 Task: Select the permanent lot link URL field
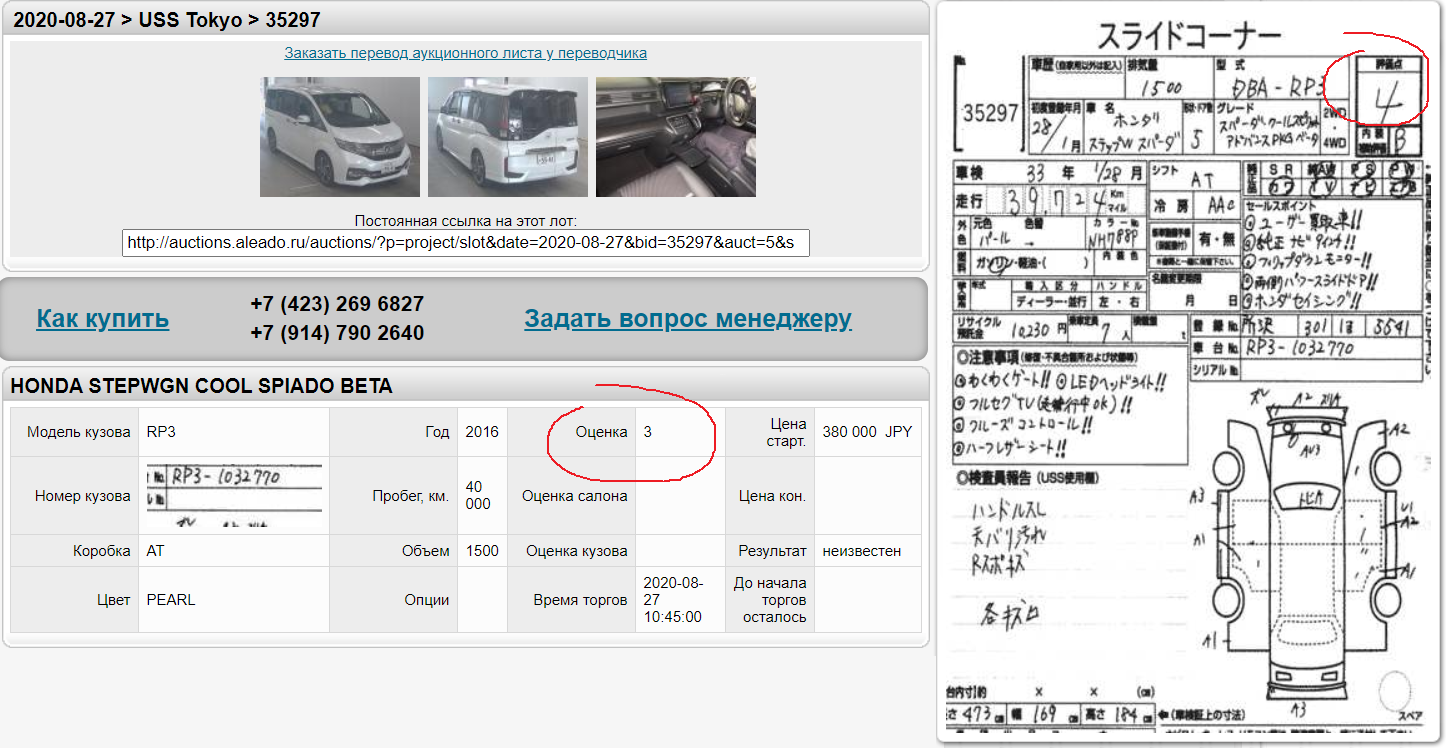tap(465, 243)
